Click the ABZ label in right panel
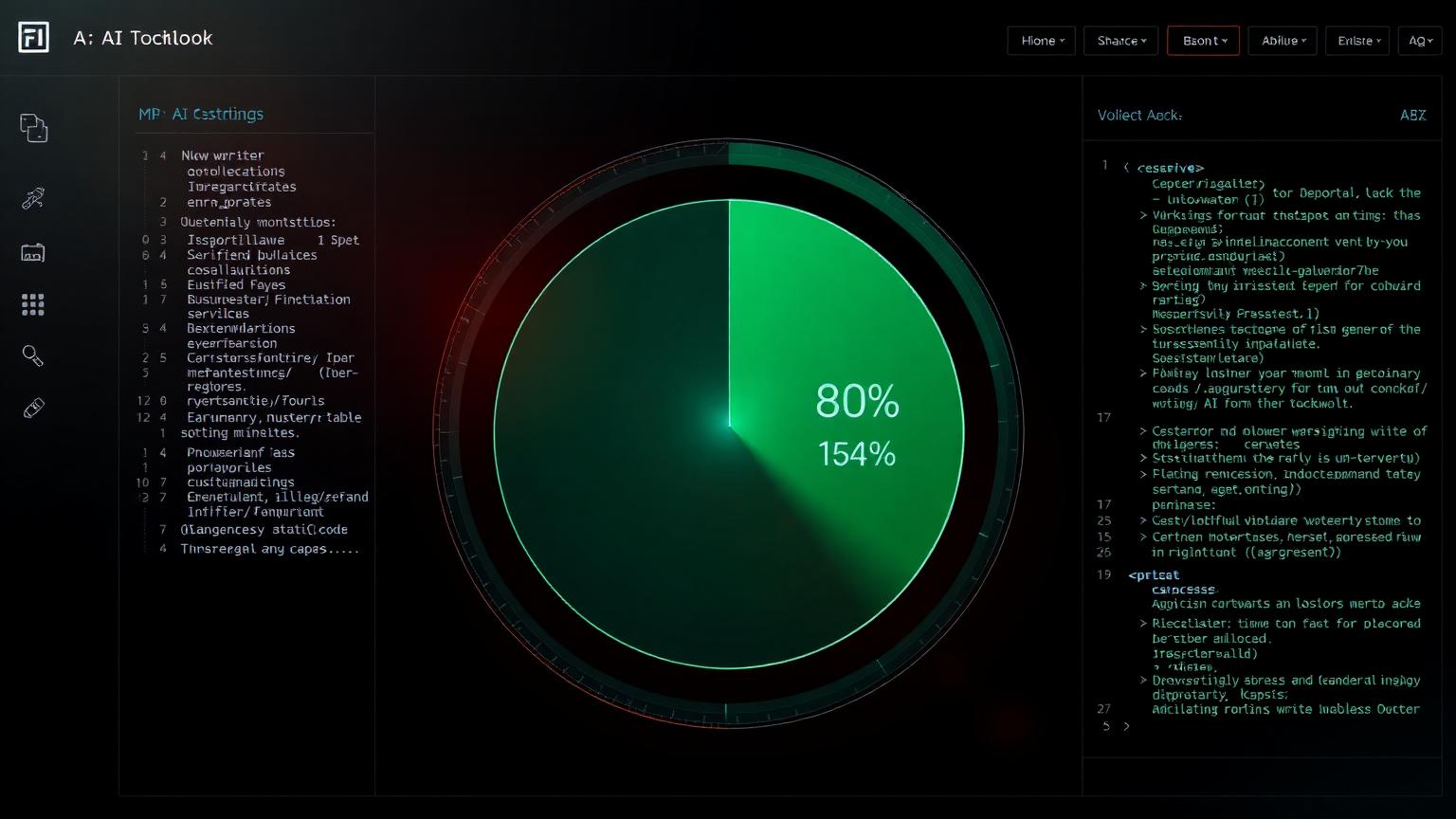Viewport: 1456px width, 819px height. click(1412, 115)
